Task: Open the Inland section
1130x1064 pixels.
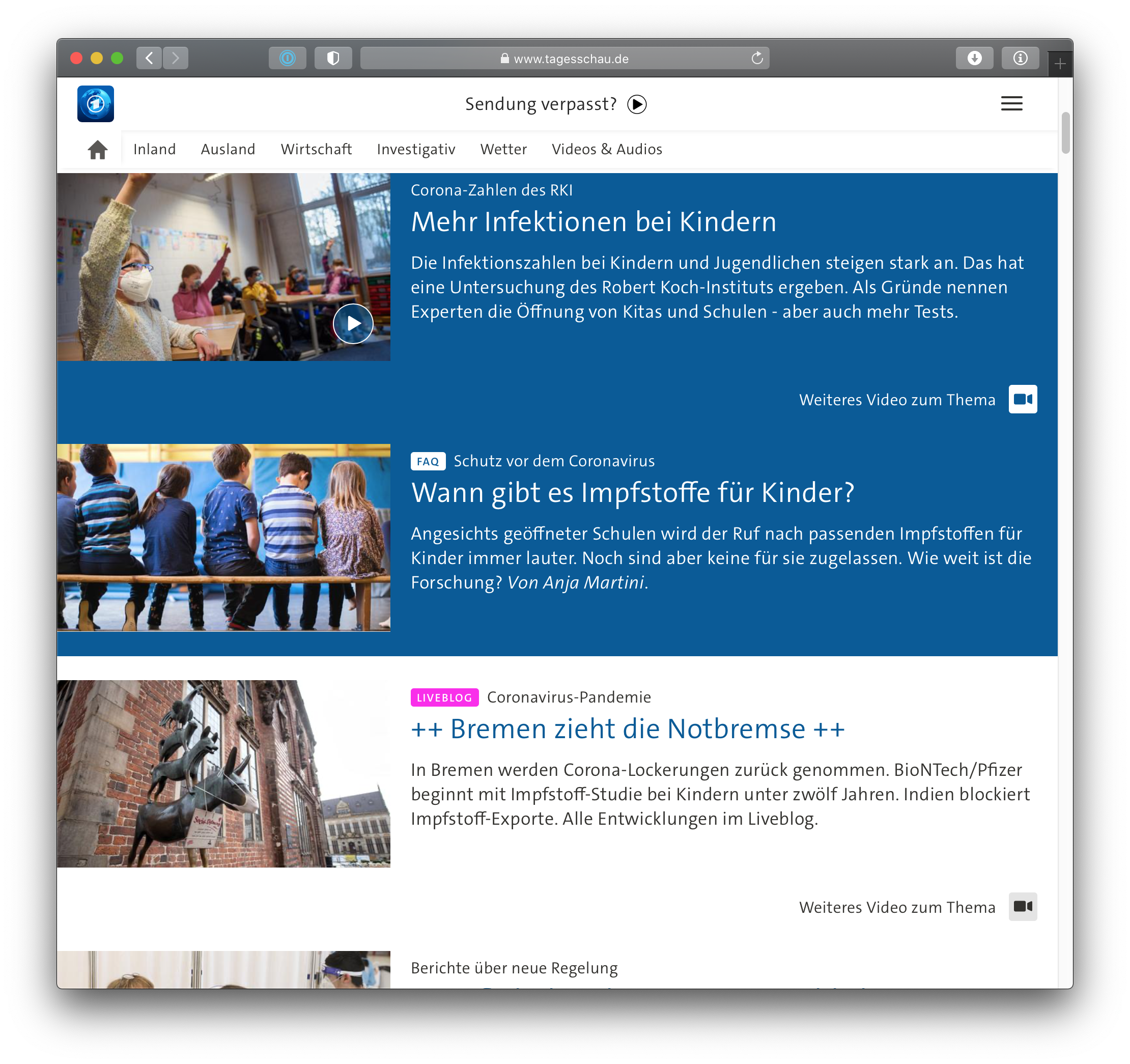Action: 155,150
